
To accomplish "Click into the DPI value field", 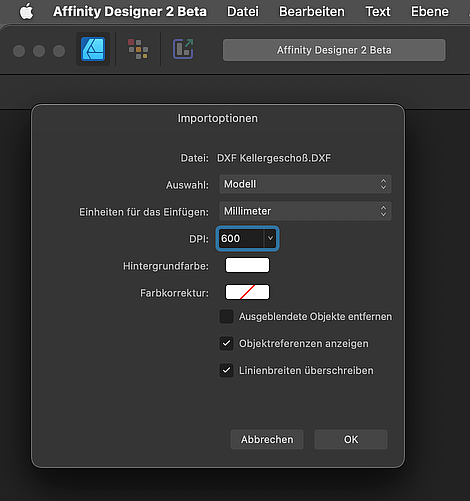I will tap(241, 238).
